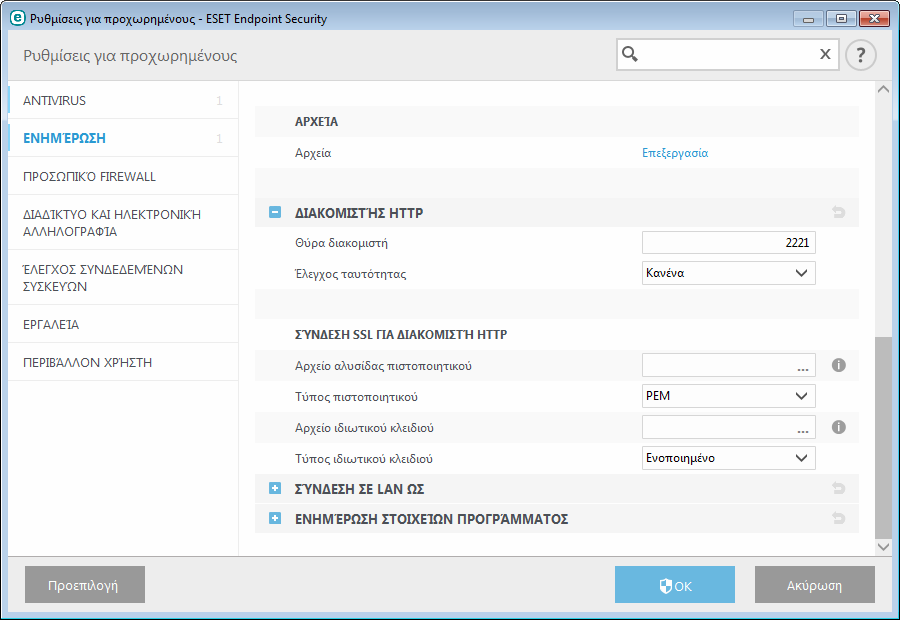Close the ESET Endpoint Security window
This screenshot has width=900, height=620.
[x=875, y=19]
